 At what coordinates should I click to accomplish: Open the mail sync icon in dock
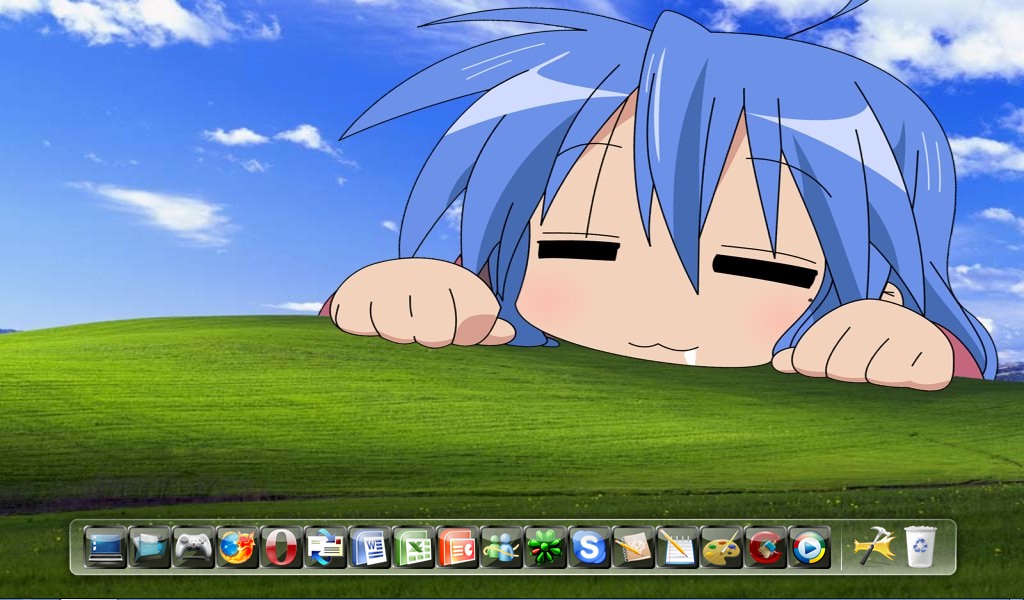pos(325,546)
